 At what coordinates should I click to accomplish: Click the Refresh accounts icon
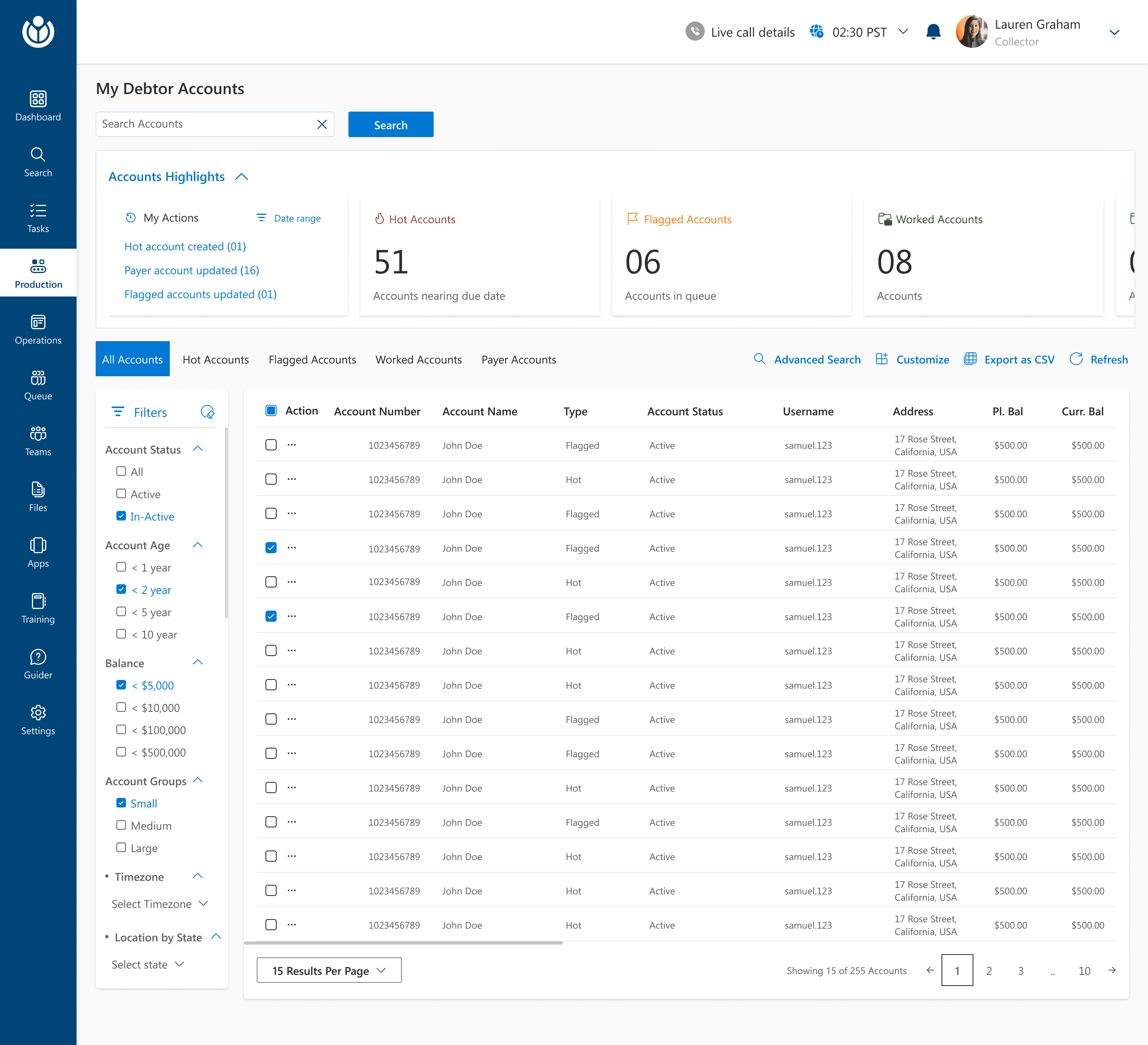tap(1076, 359)
